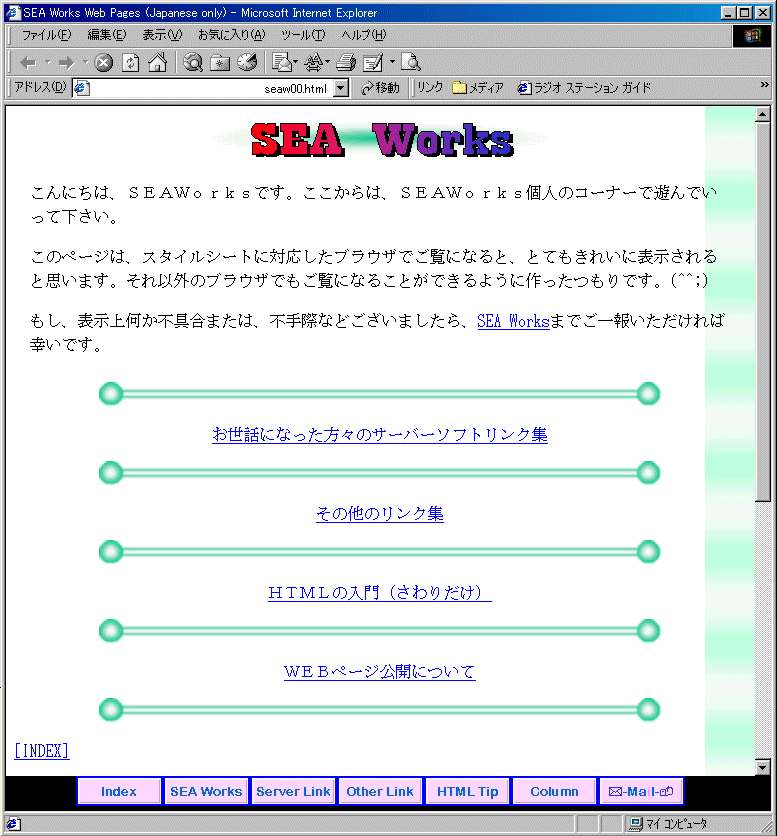This screenshot has height=836, width=777.
Task: Open the メディア links folder
Action: point(477,88)
